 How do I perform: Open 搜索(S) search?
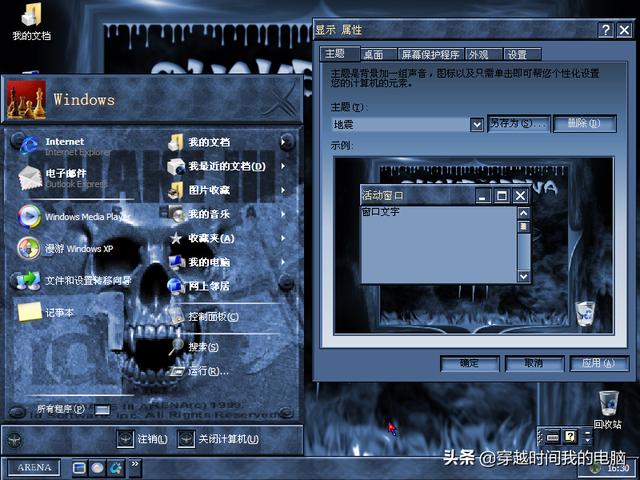pyautogui.click(x=195, y=347)
